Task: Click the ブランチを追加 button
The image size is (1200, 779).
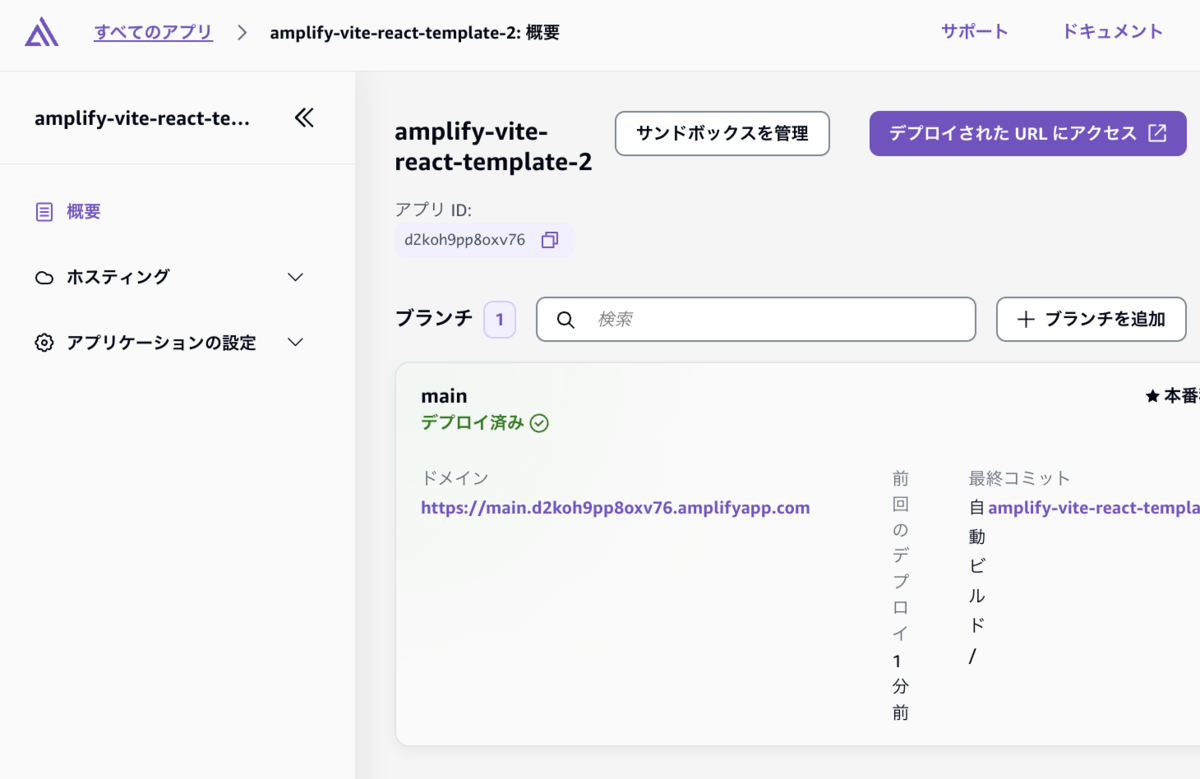Action: click(x=1091, y=319)
